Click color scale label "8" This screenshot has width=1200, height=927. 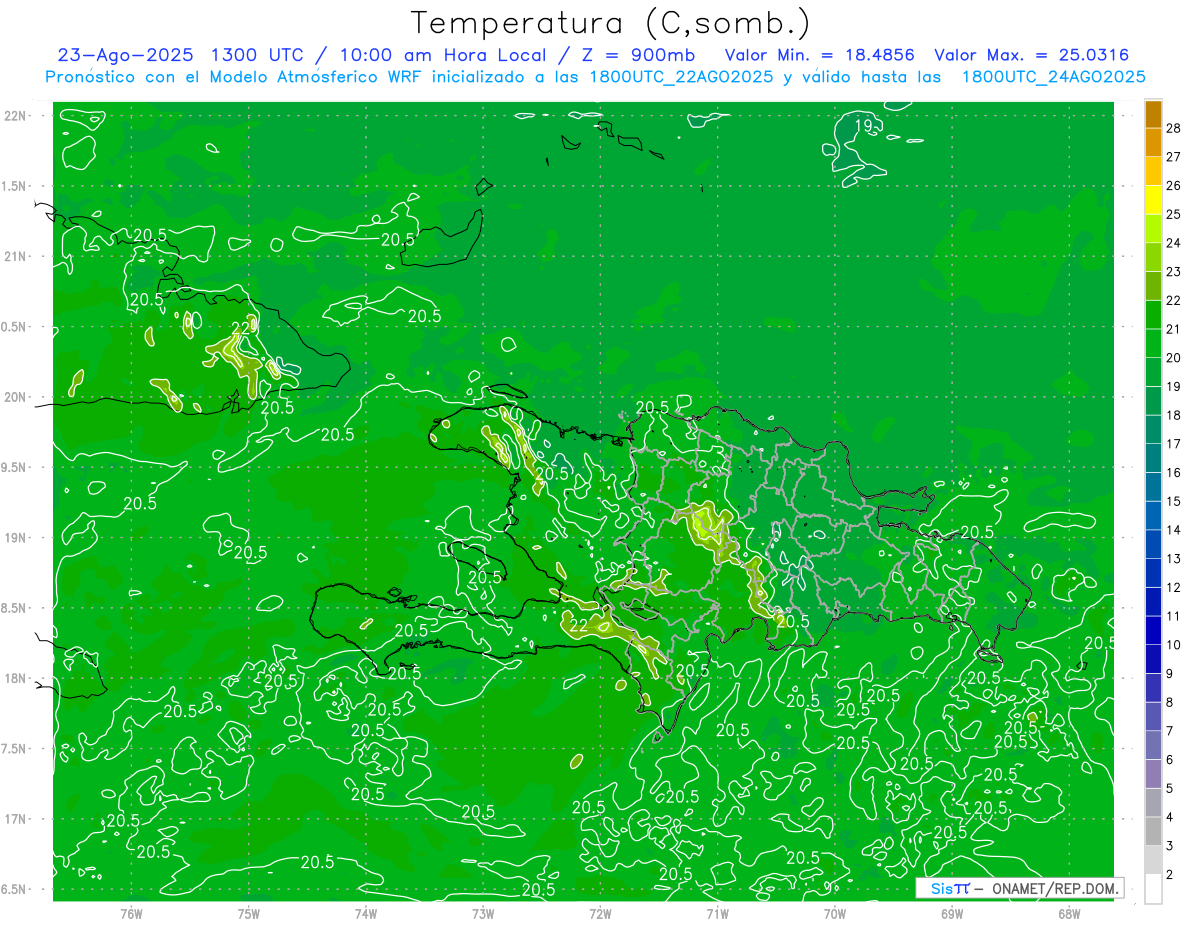click(1170, 702)
